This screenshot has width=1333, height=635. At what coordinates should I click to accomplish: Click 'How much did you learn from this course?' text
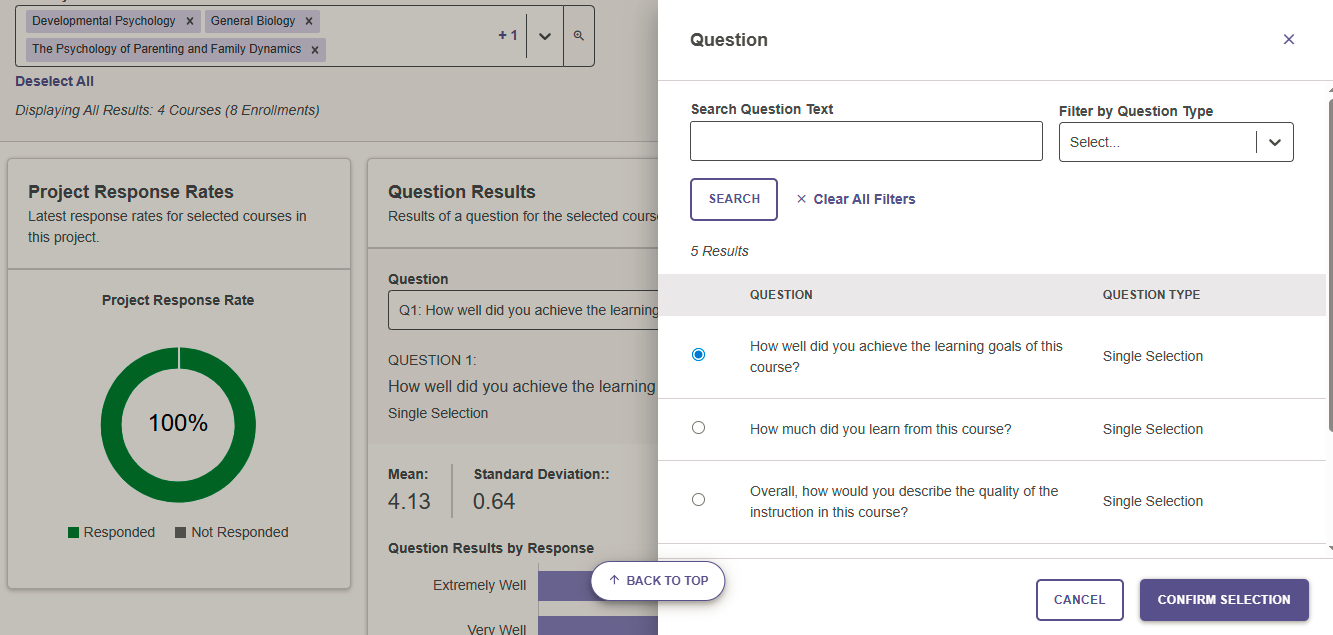point(880,429)
